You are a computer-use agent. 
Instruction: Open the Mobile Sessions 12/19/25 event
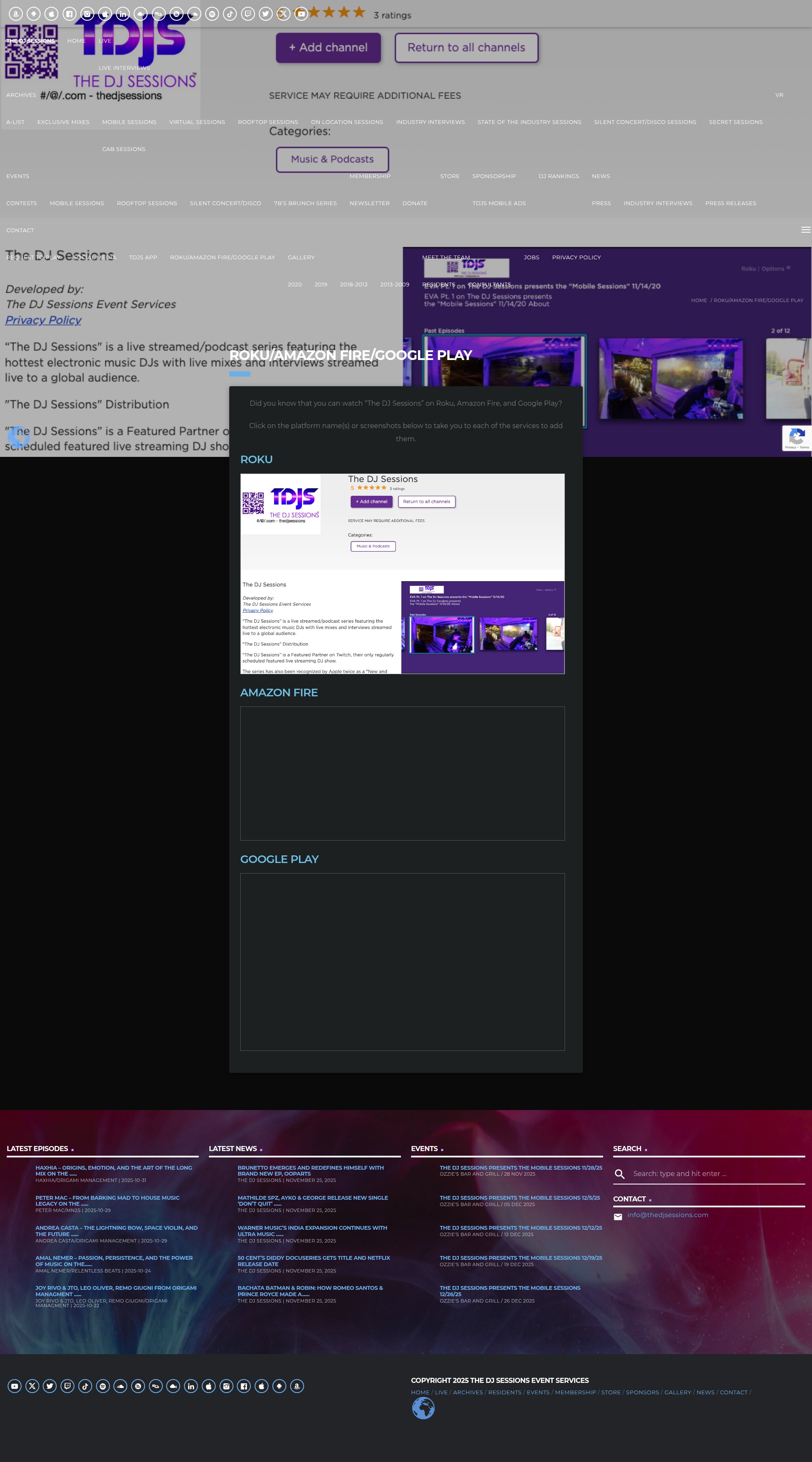pos(520,1258)
